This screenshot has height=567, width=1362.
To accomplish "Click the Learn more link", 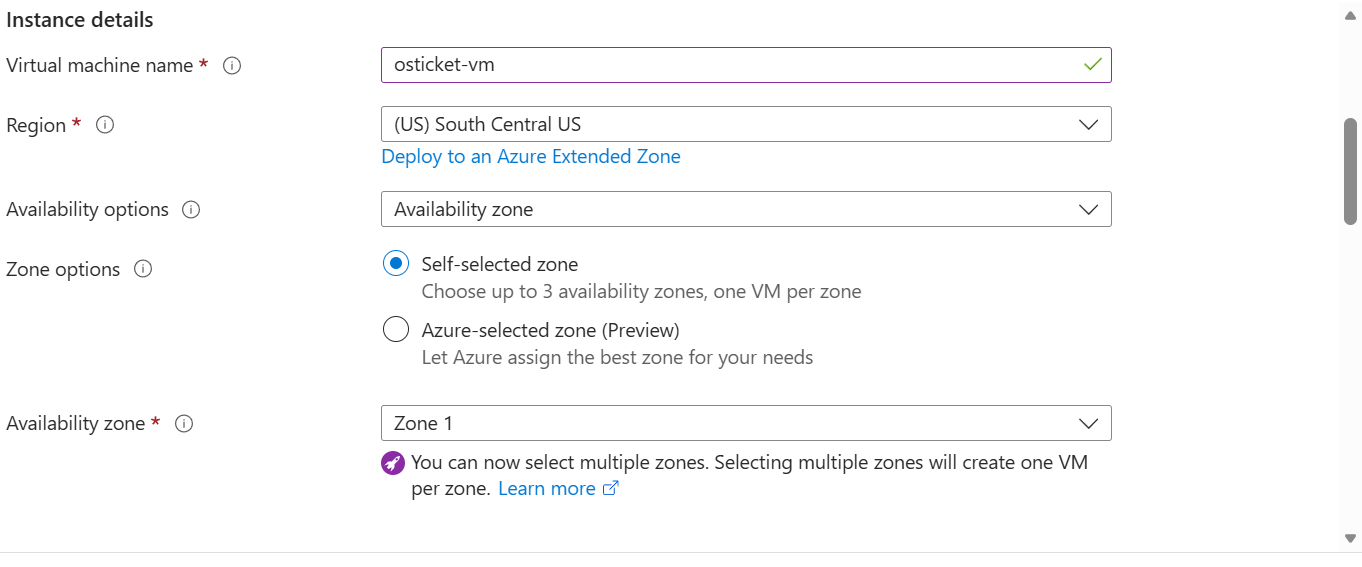I will pos(547,489).
